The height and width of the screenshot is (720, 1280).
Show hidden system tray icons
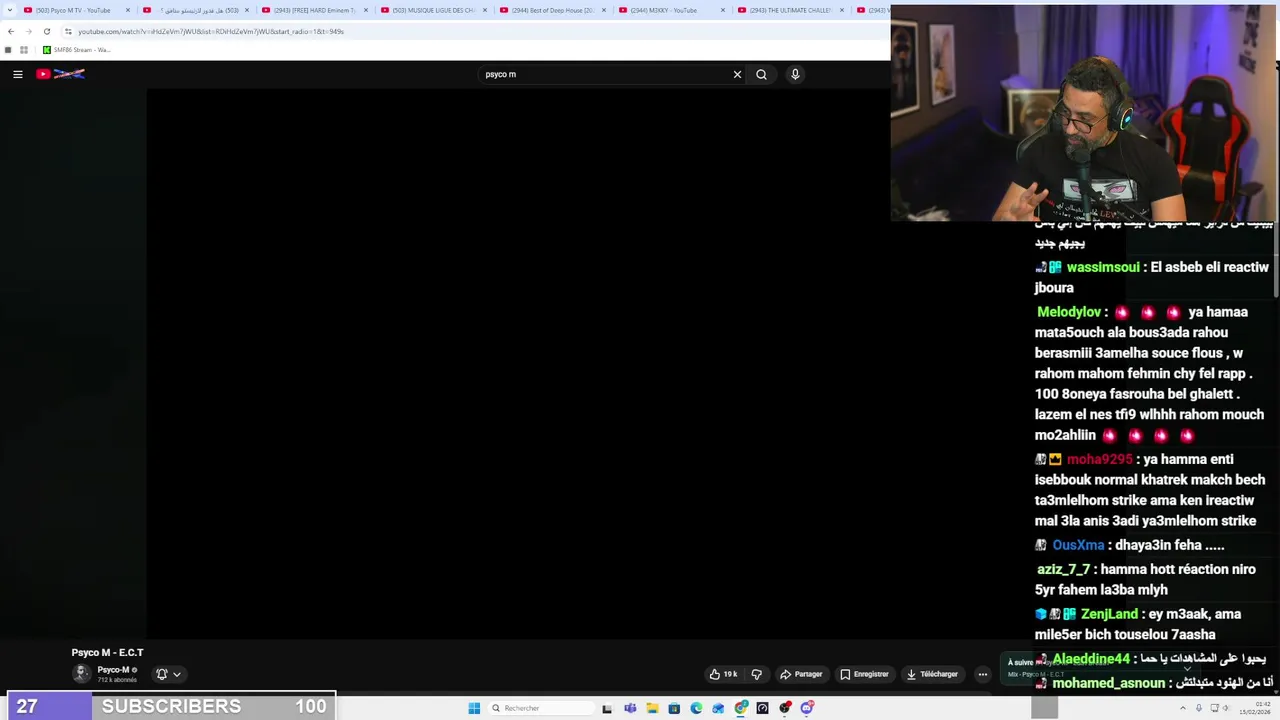click(x=1183, y=708)
